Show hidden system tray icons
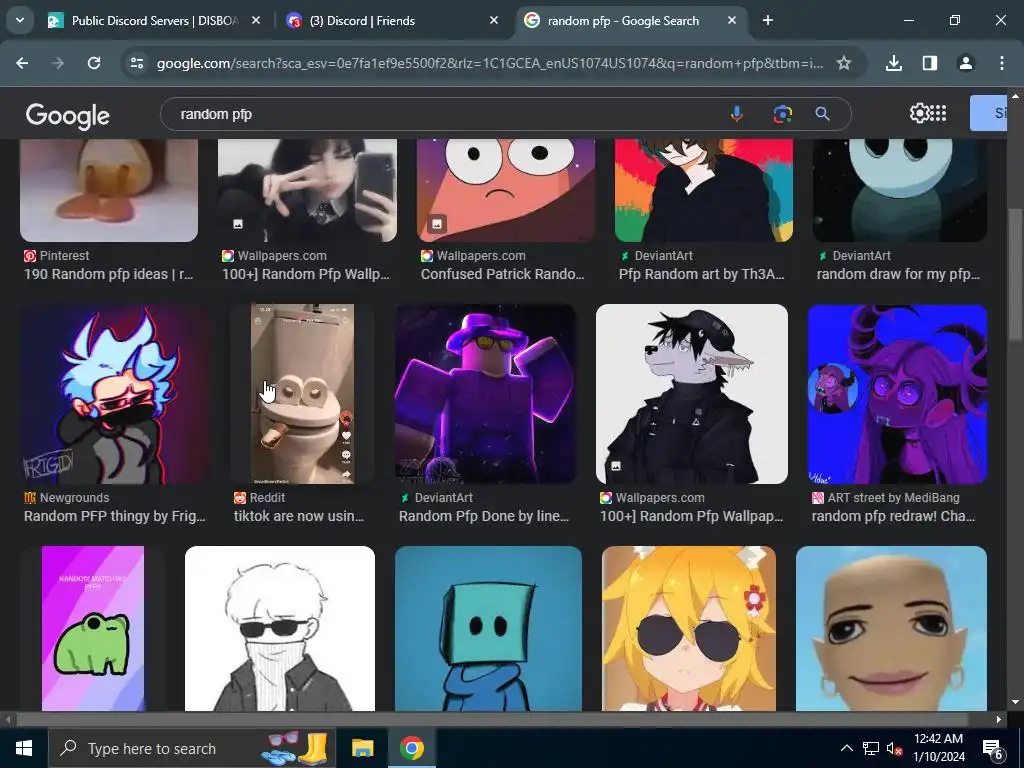 [x=846, y=748]
